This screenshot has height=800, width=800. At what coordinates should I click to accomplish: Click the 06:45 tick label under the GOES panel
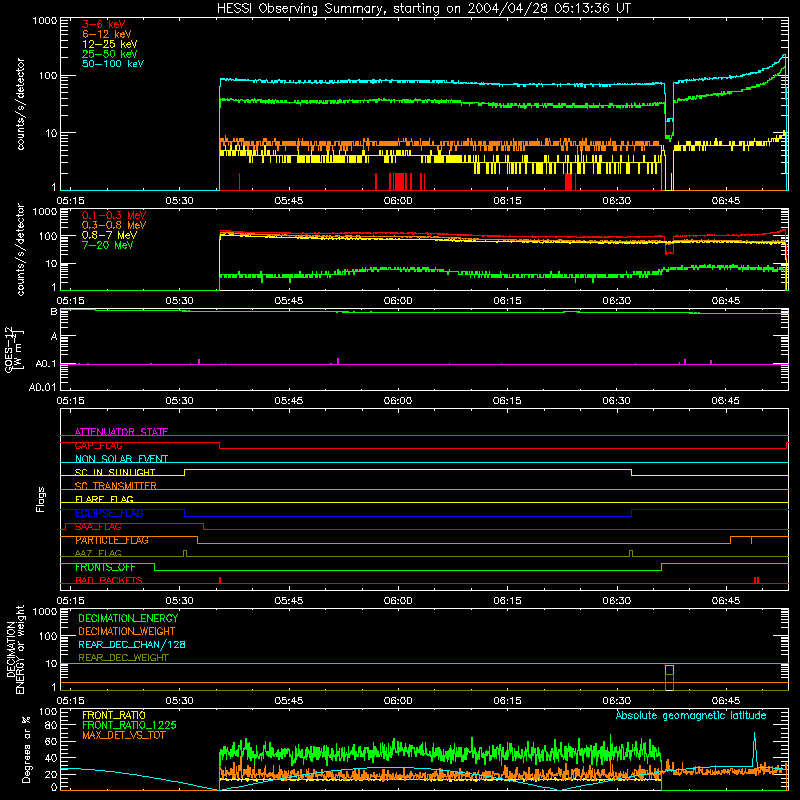(x=726, y=401)
